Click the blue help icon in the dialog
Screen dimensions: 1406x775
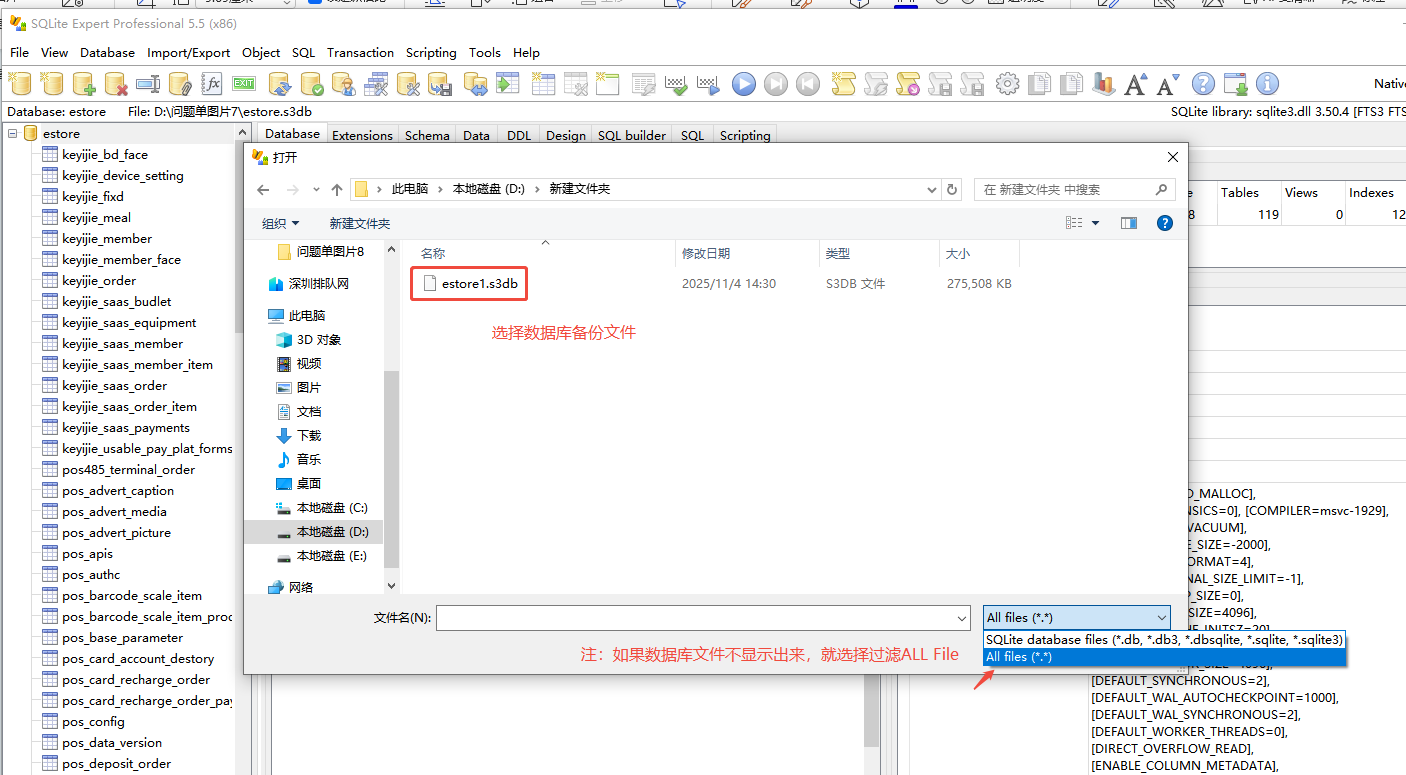[x=1164, y=223]
